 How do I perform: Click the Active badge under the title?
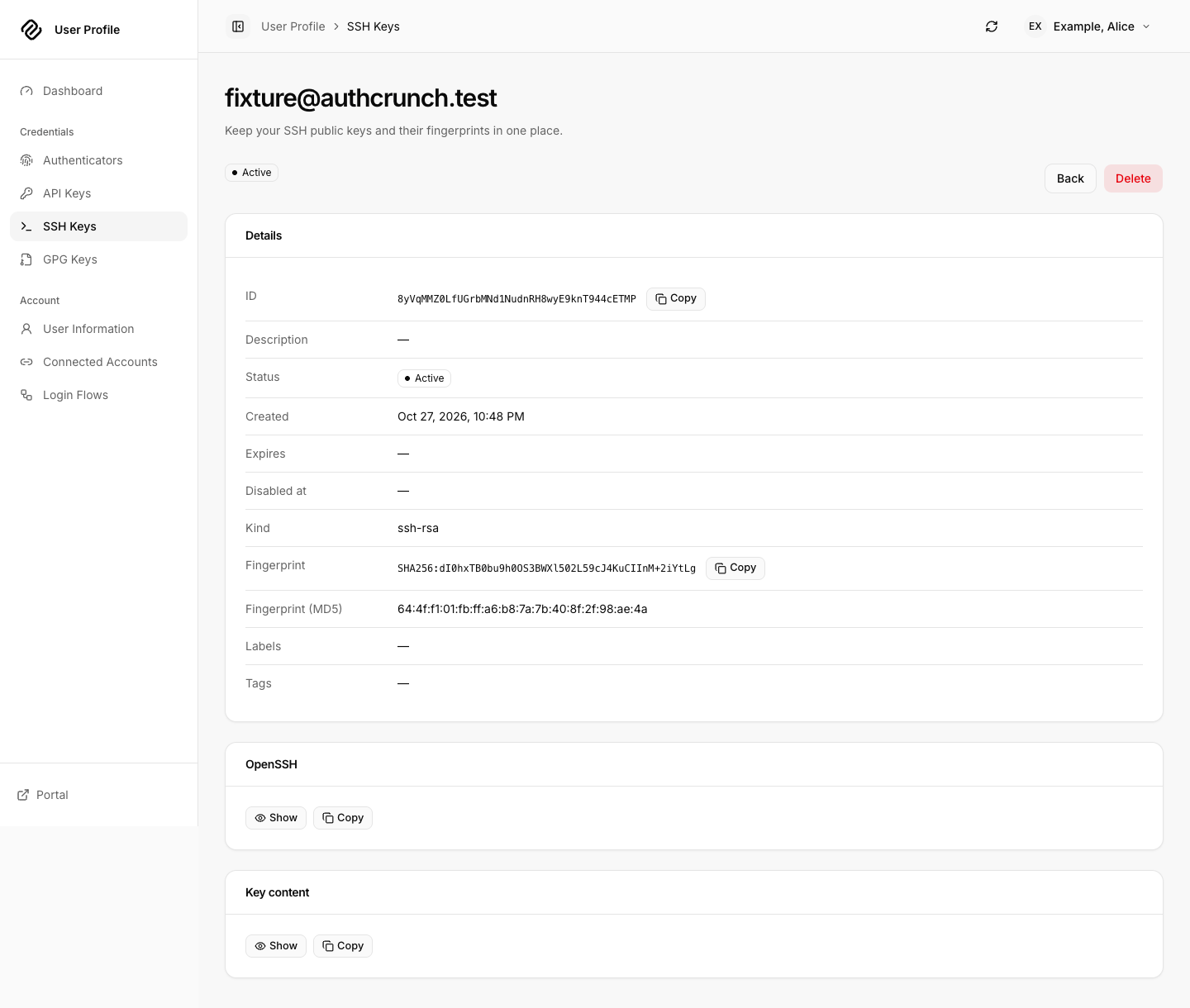coord(251,173)
